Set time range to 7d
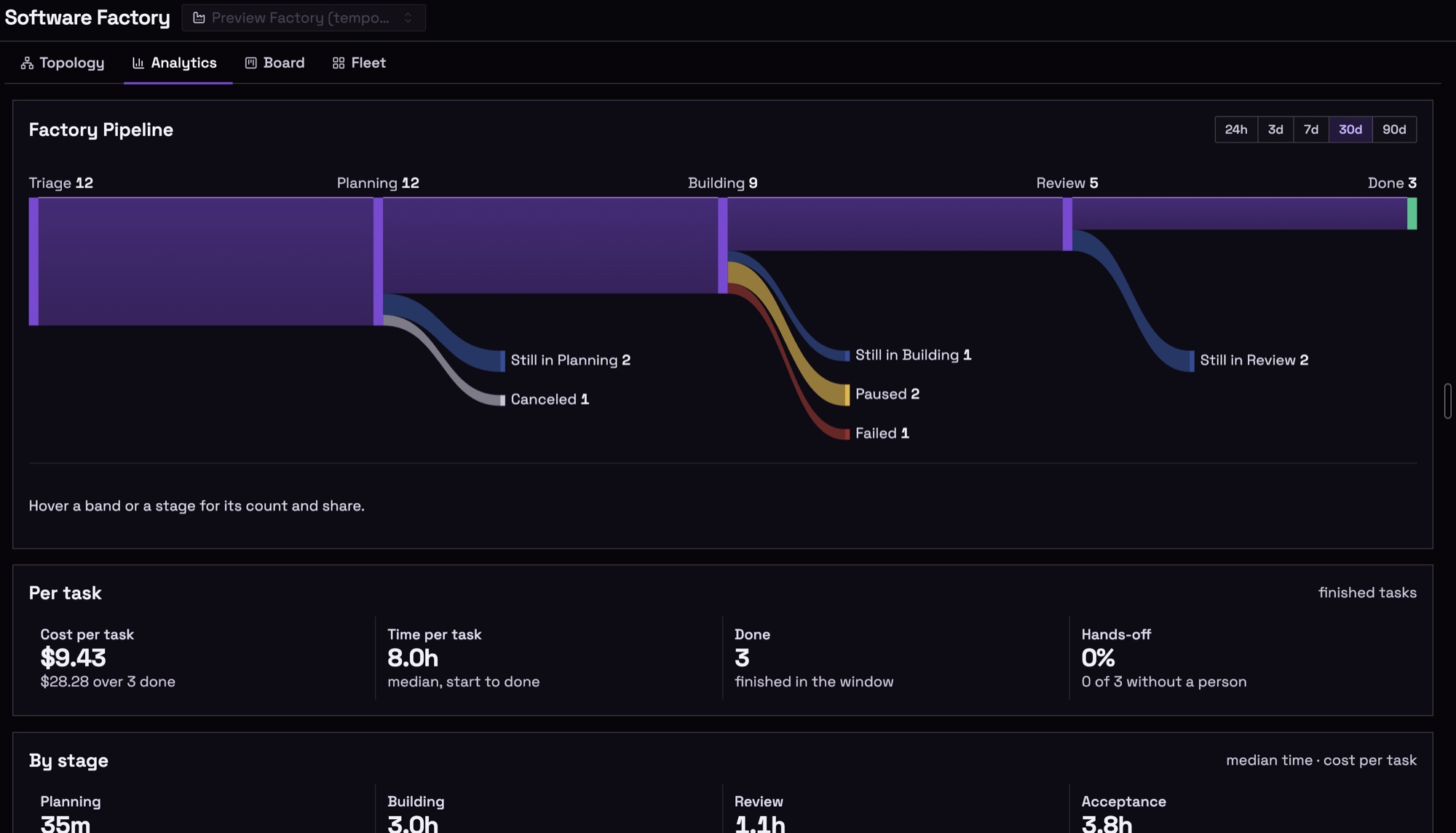 coord(1311,130)
